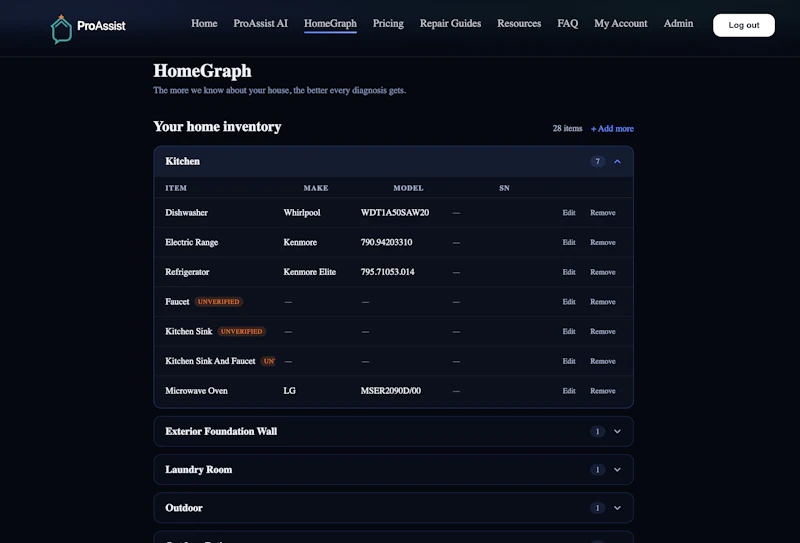The image size is (800, 543).
Task: Open the Pricing page
Action: [388, 23]
